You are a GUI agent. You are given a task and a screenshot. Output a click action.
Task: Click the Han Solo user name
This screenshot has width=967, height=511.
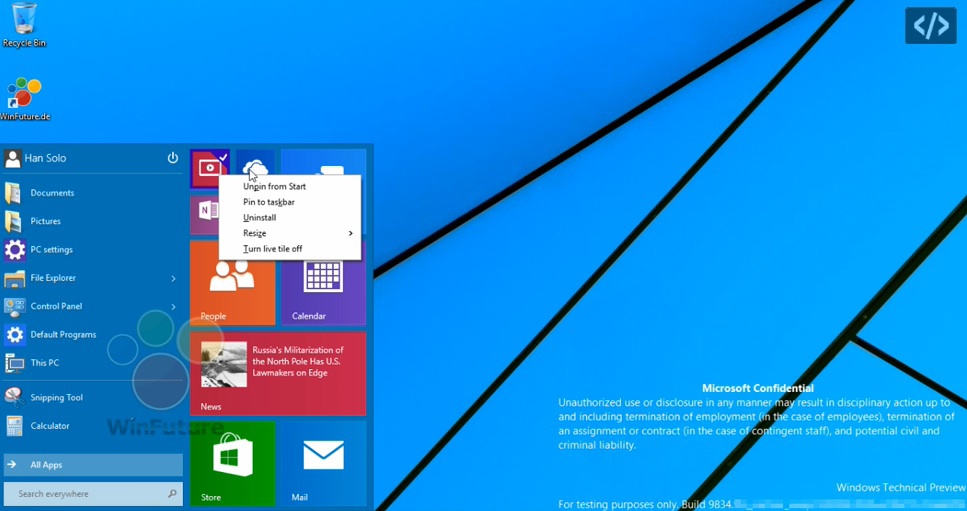pos(45,158)
